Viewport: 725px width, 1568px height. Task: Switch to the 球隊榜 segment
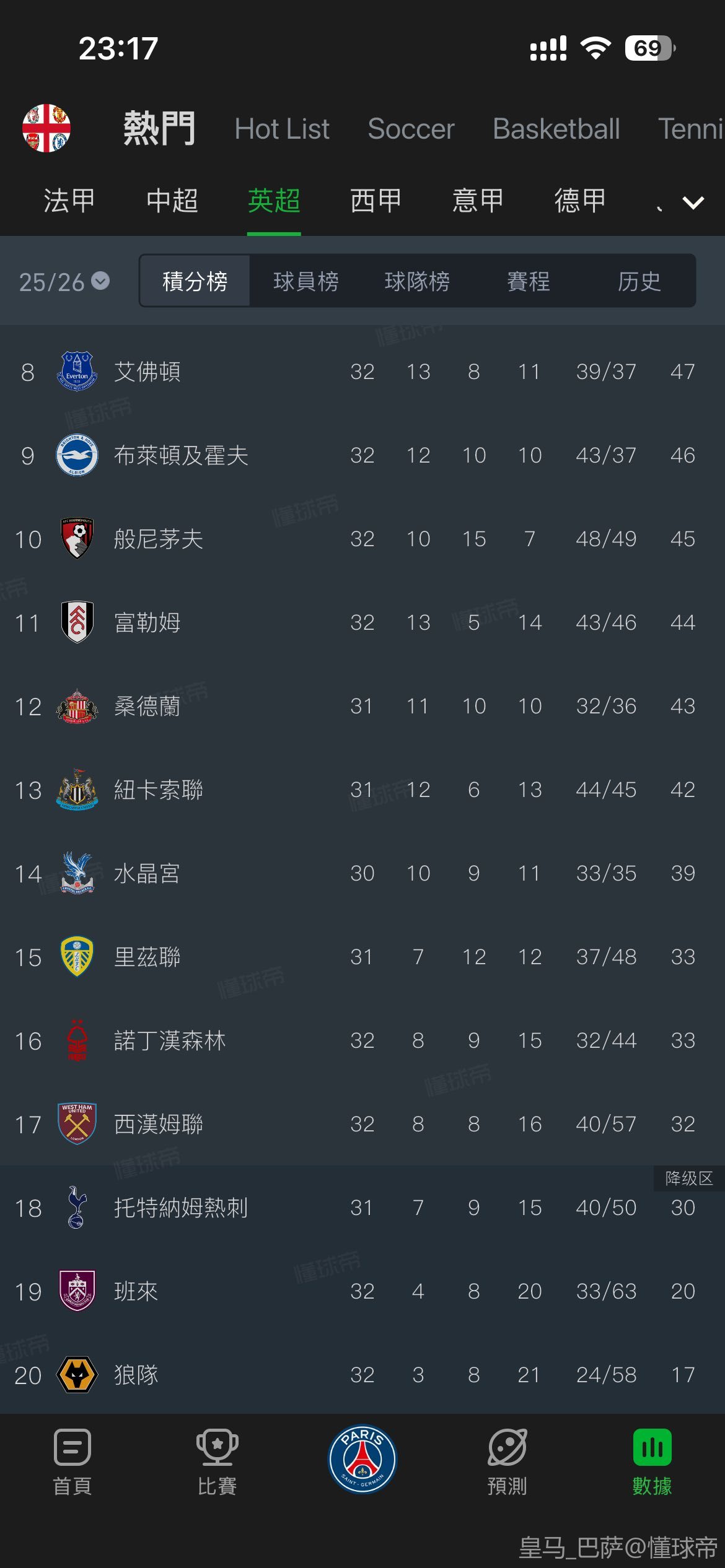[417, 281]
